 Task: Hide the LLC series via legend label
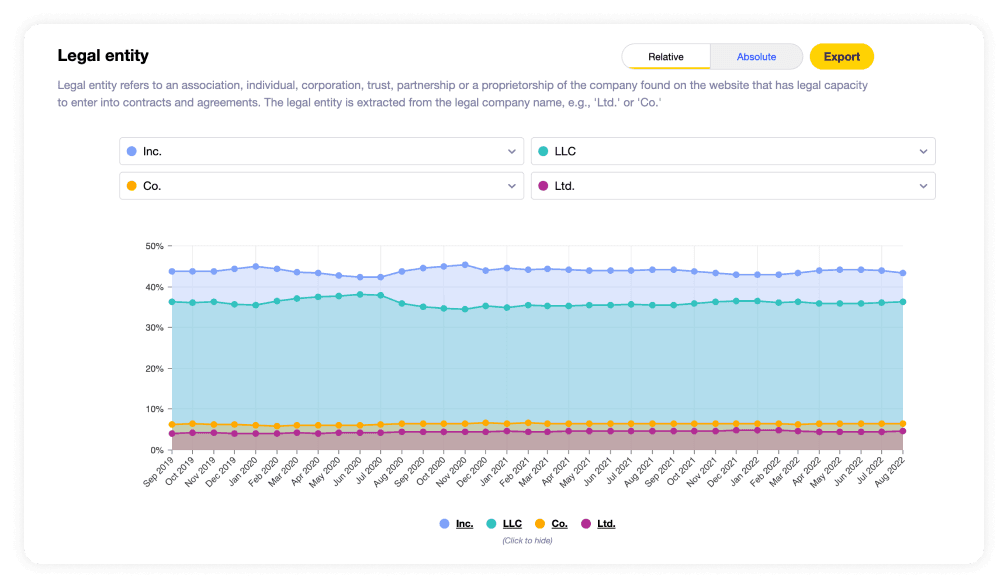[x=512, y=524]
